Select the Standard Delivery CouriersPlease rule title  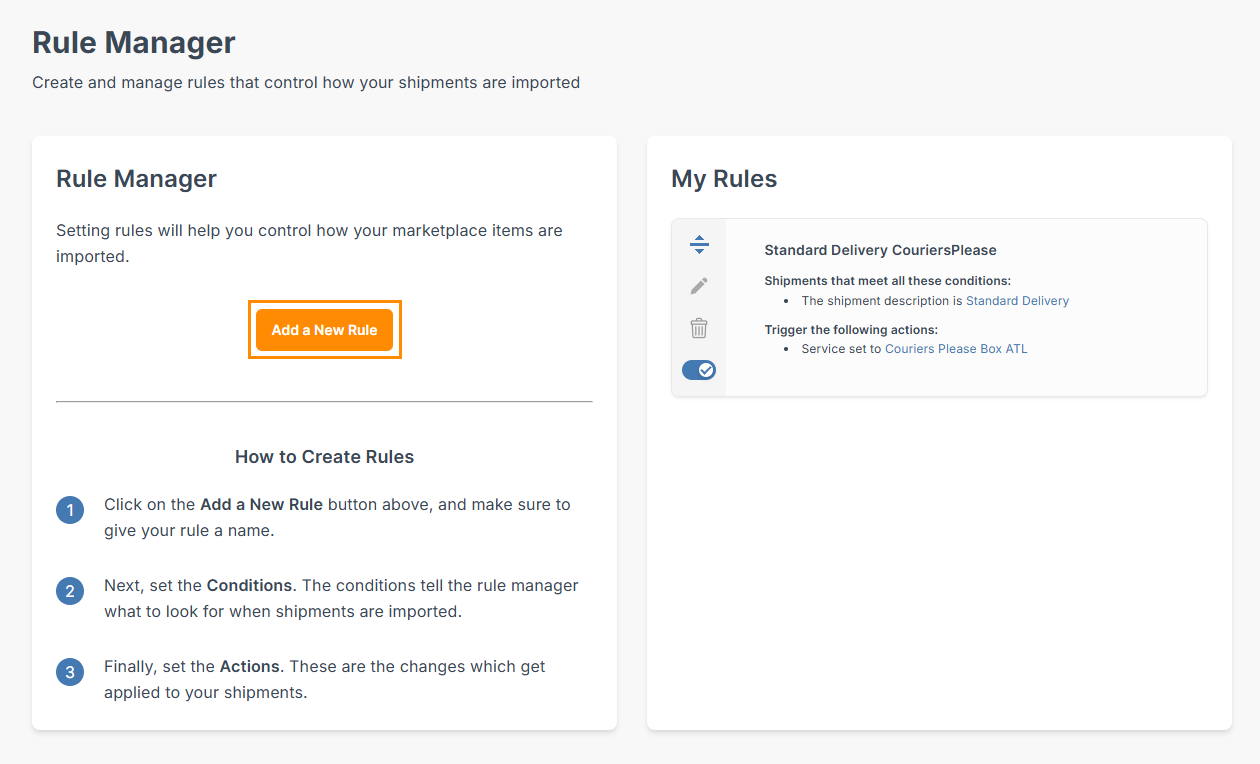(x=880, y=250)
